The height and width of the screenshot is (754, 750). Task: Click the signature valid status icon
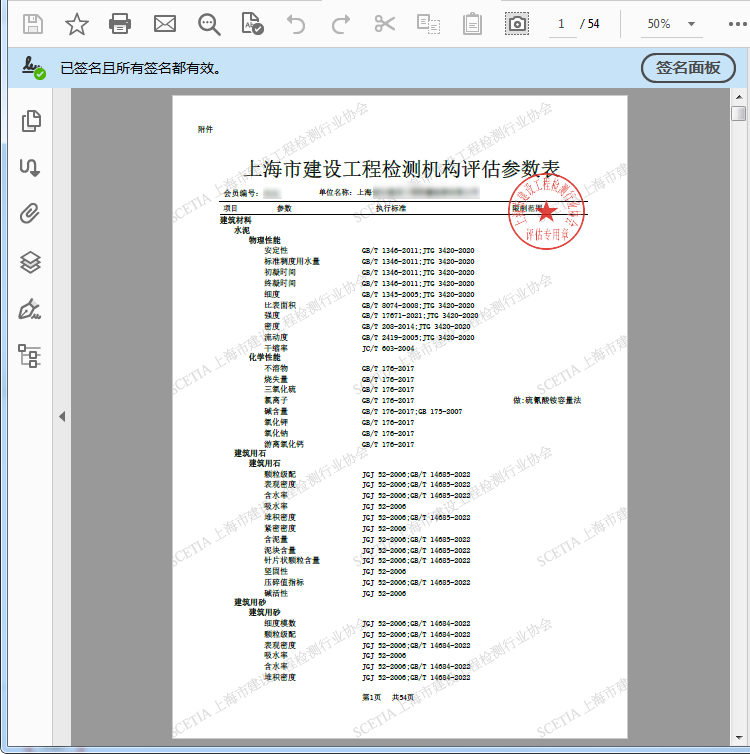click(x=34, y=68)
